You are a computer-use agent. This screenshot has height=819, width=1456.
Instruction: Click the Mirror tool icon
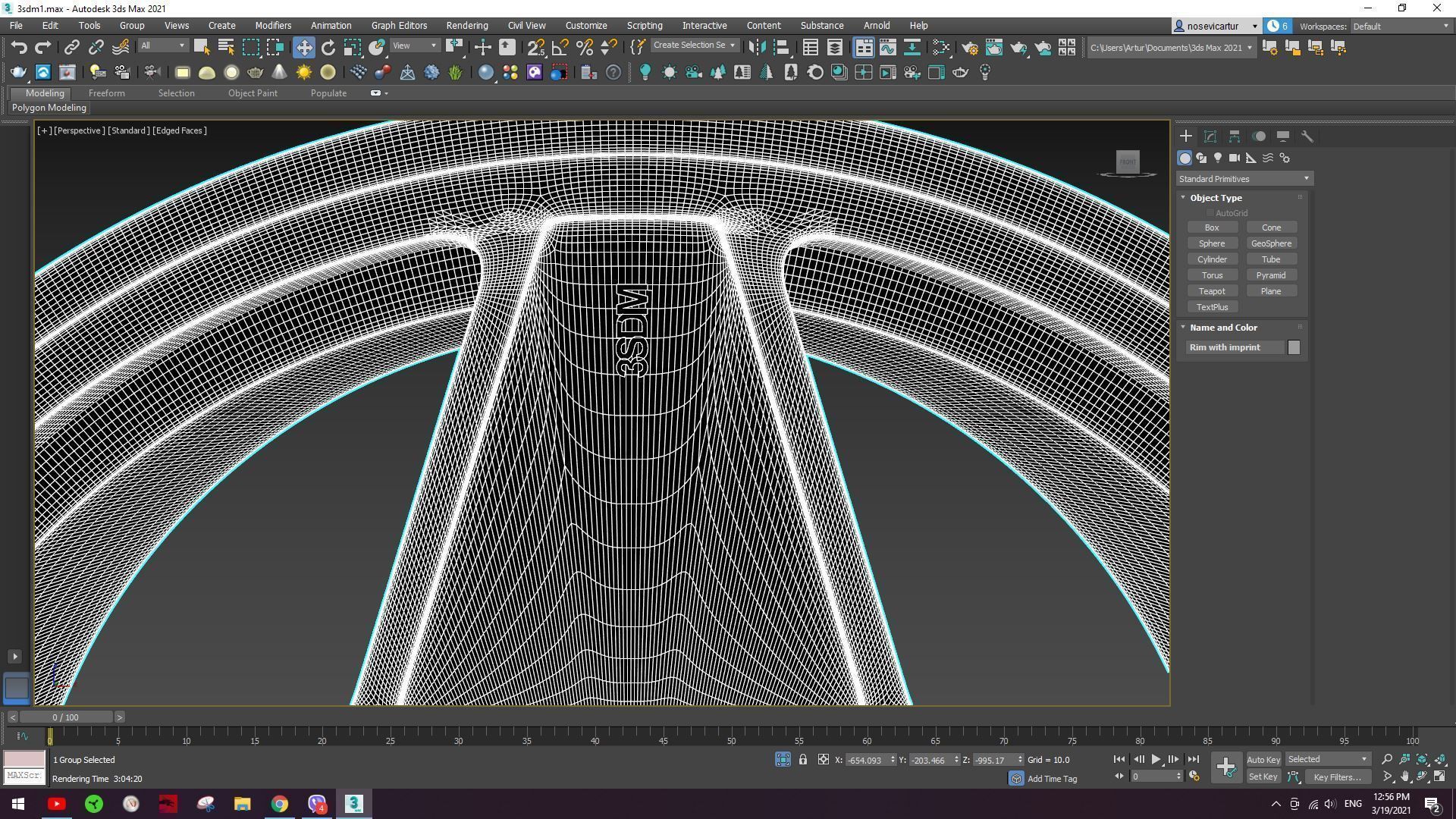757,48
